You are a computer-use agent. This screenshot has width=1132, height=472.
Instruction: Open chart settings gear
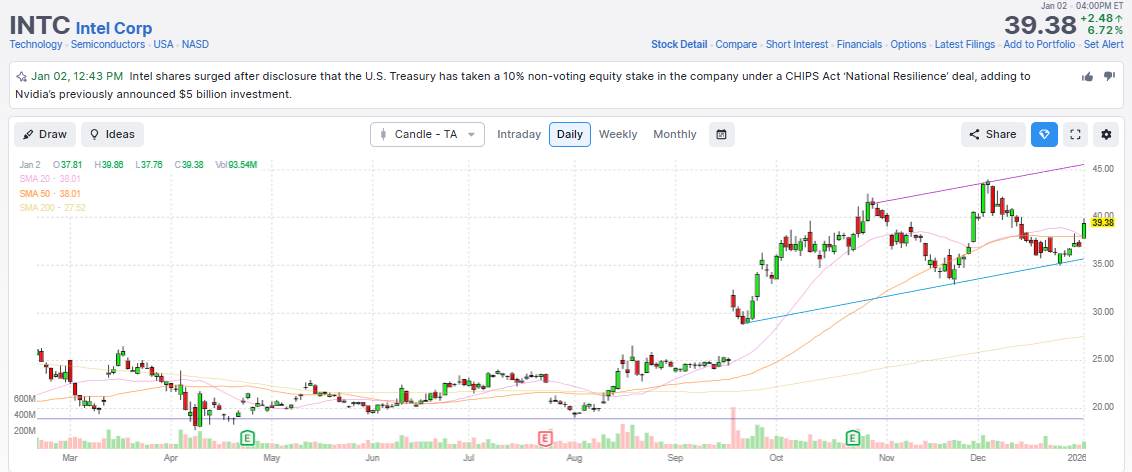coord(1106,134)
